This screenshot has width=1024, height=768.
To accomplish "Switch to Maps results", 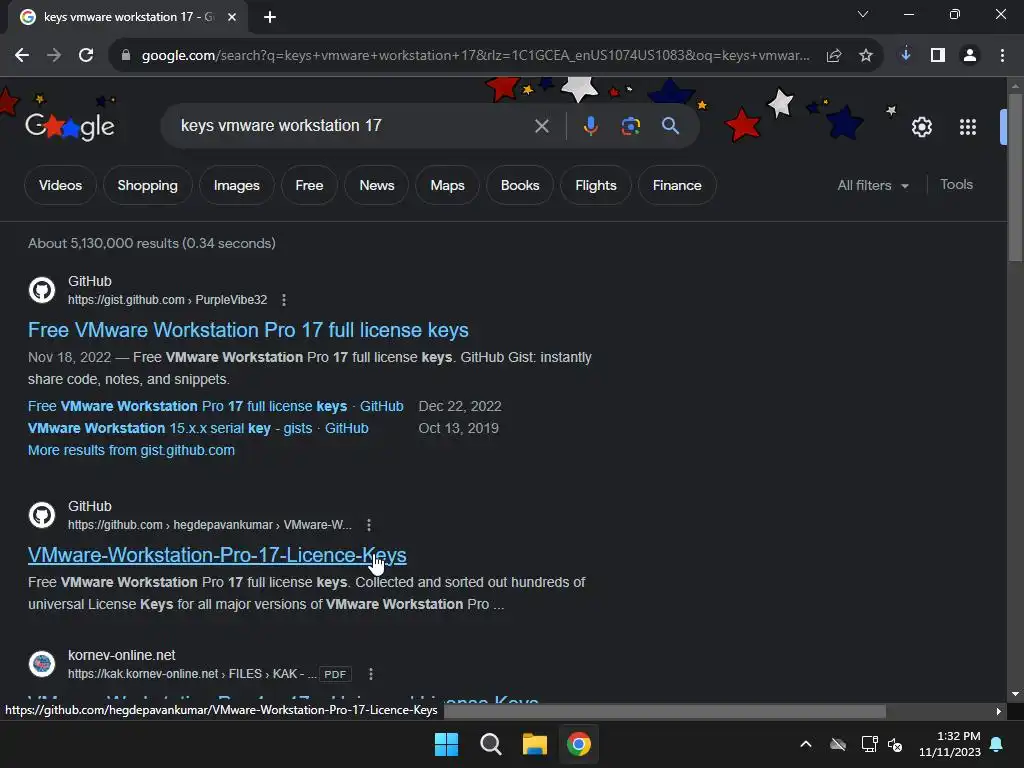I will coord(447,185).
